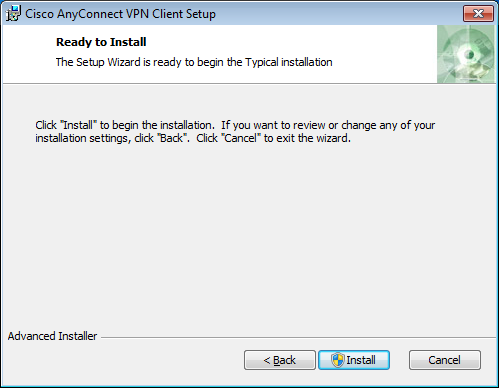
Task: Click the "Setup Wizard is ready" subtitle text
Action: point(194,62)
